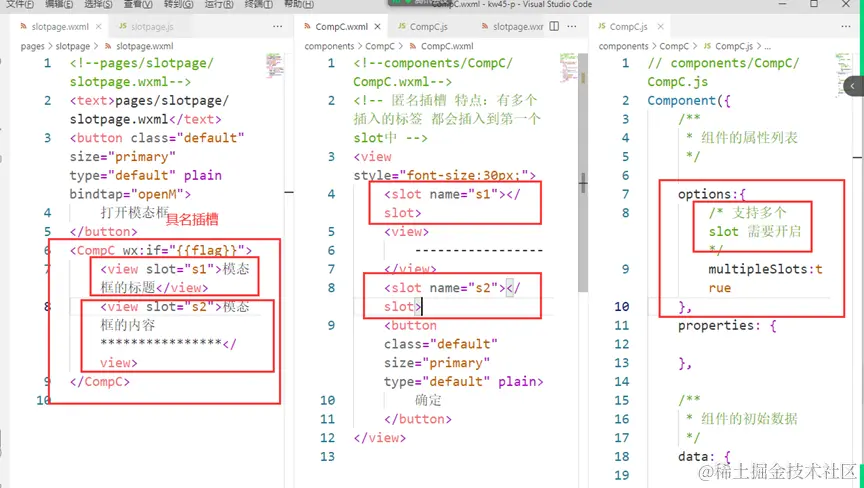Screen dimensions: 864x488
Task: Expand 'CompC.js' file breadcrumb in right editor
Action: (x=734, y=46)
